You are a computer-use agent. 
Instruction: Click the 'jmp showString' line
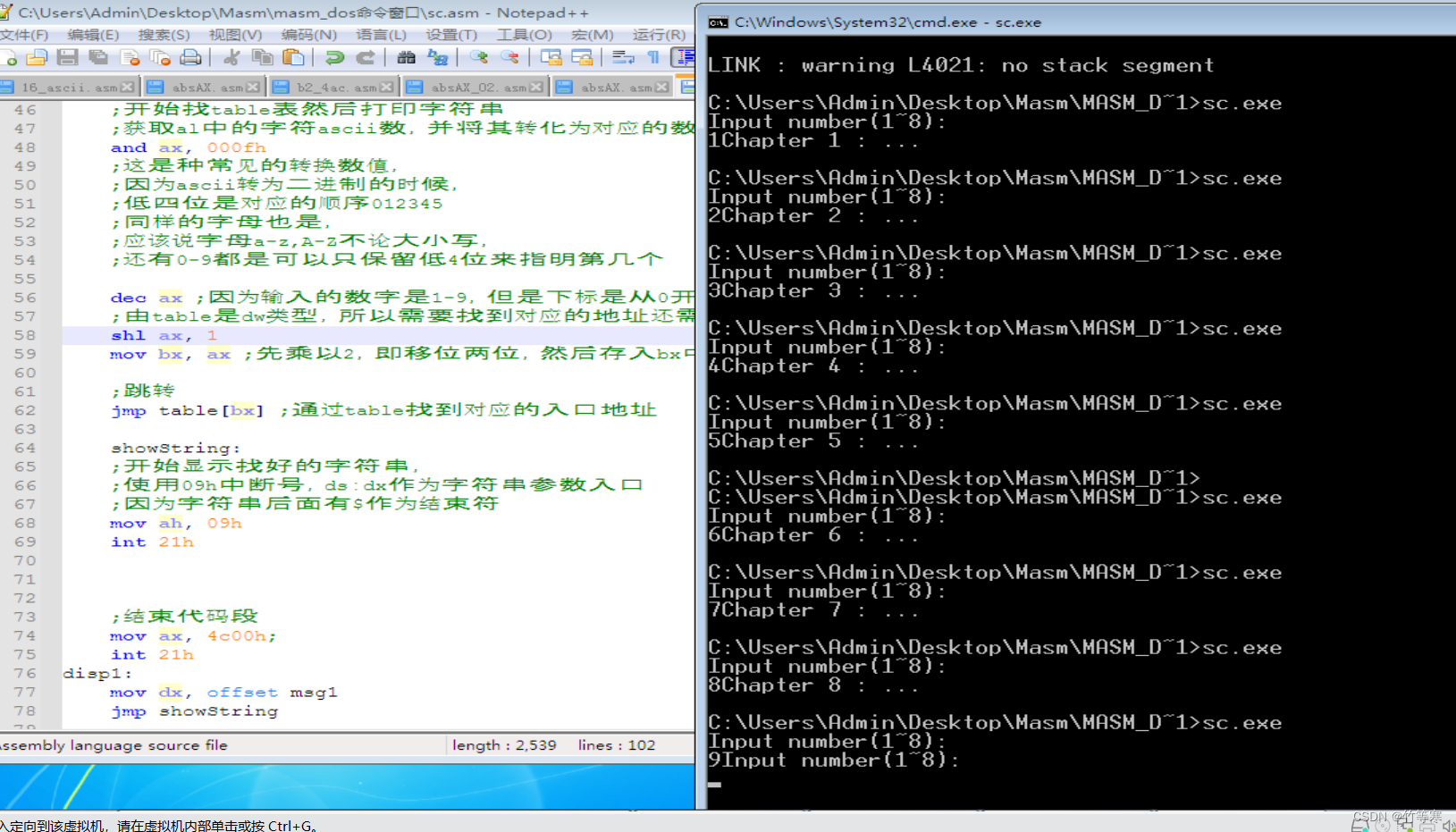click(194, 710)
